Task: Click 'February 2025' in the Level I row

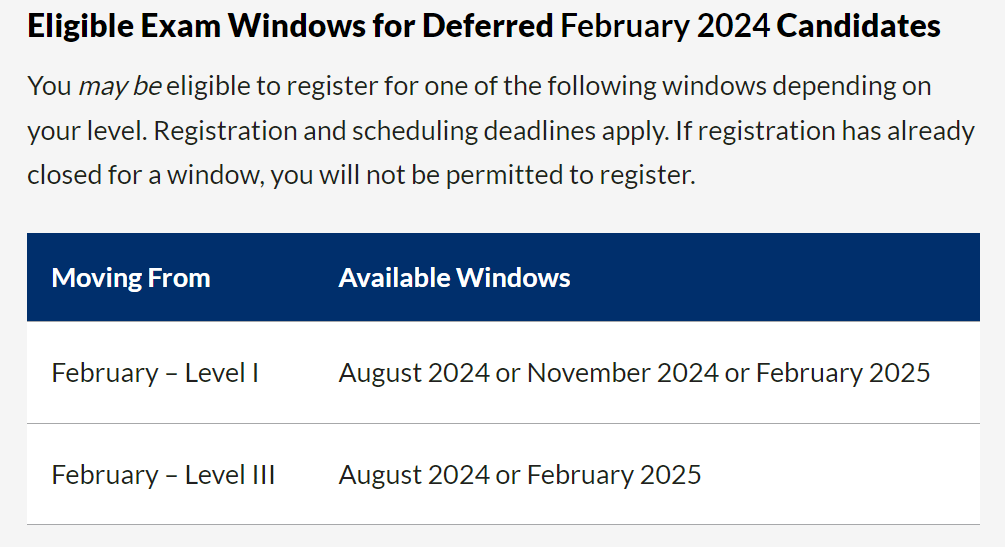Action: click(x=843, y=373)
